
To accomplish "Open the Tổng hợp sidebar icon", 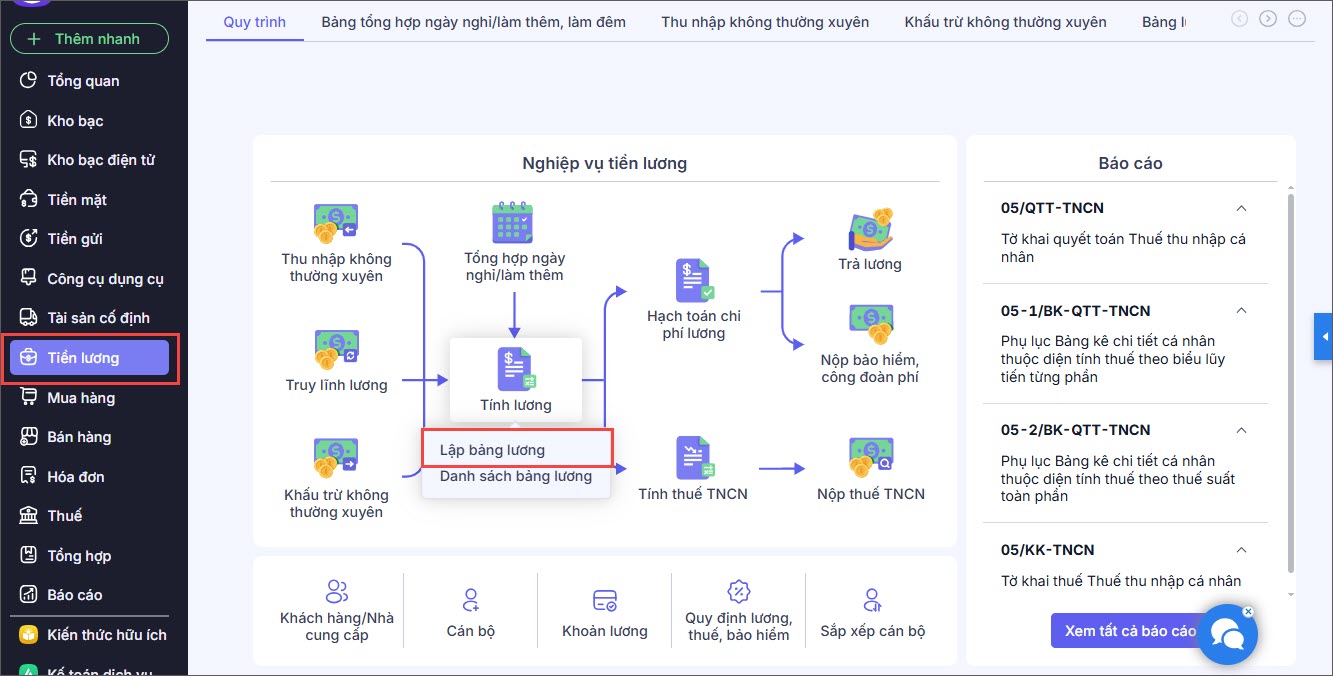I will pyautogui.click(x=29, y=556).
